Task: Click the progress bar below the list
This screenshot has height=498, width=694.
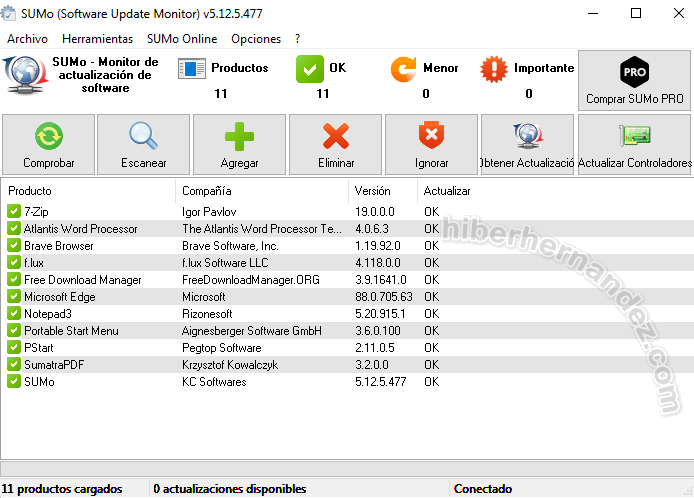Action: pyautogui.click(x=347, y=468)
